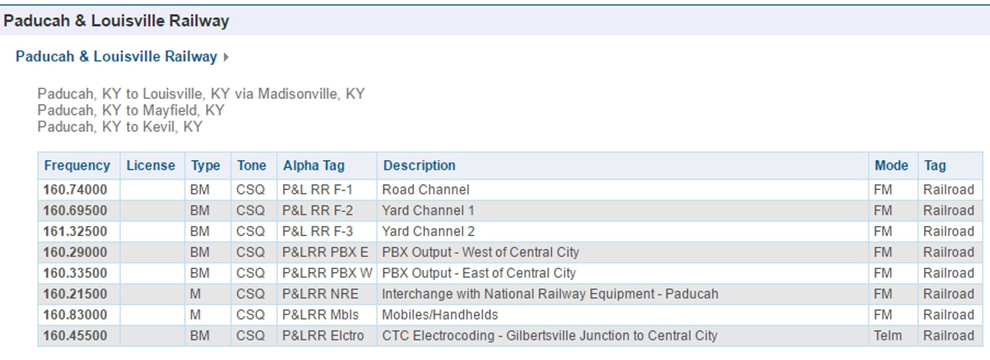Click the Description column header
The width and height of the screenshot is (990, 360).
click(419, 165)
